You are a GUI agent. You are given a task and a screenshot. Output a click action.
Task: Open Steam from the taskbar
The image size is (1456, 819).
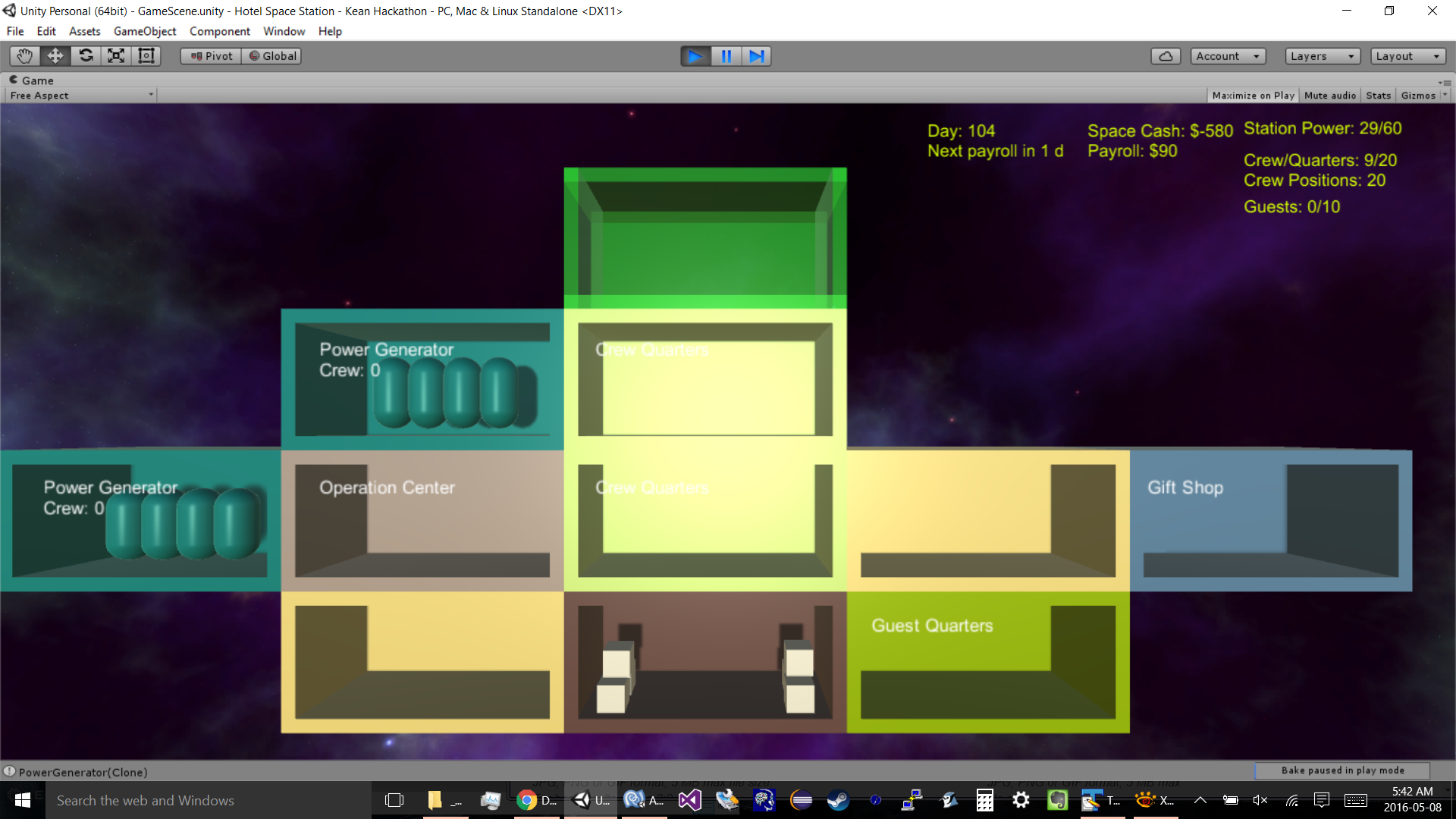pos(838,800)
